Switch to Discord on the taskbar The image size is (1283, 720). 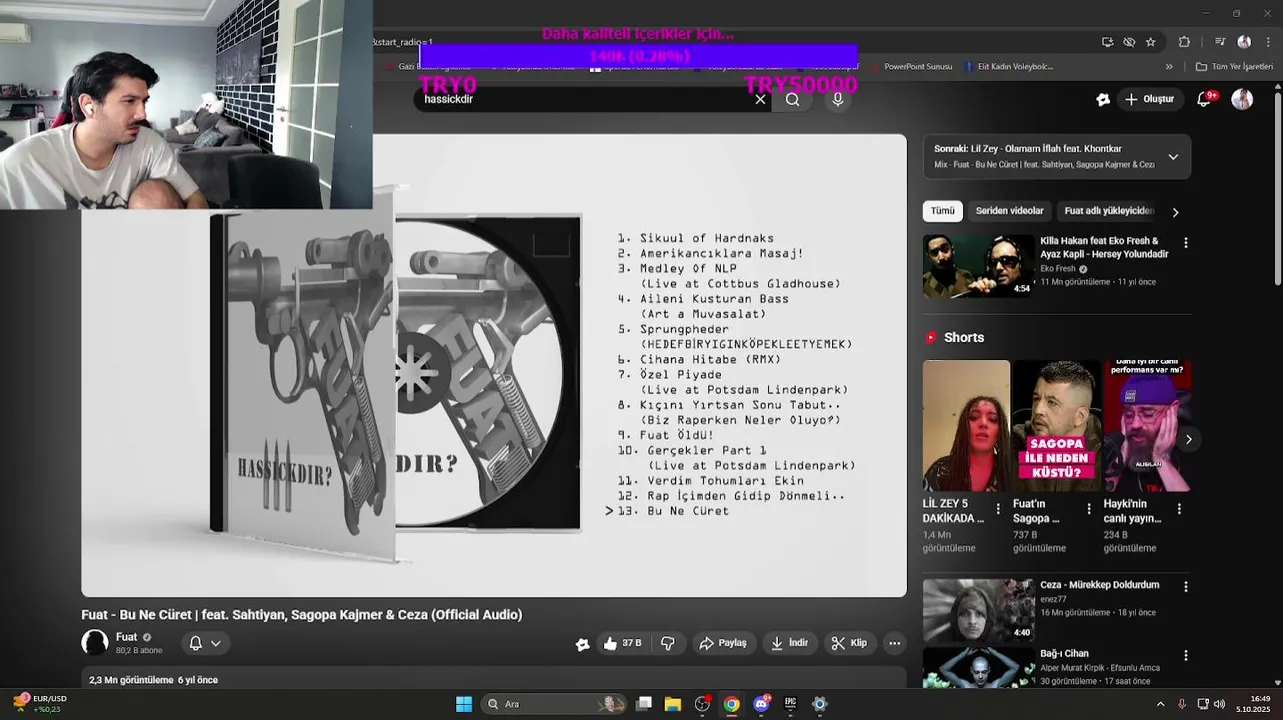click(761, 704)
